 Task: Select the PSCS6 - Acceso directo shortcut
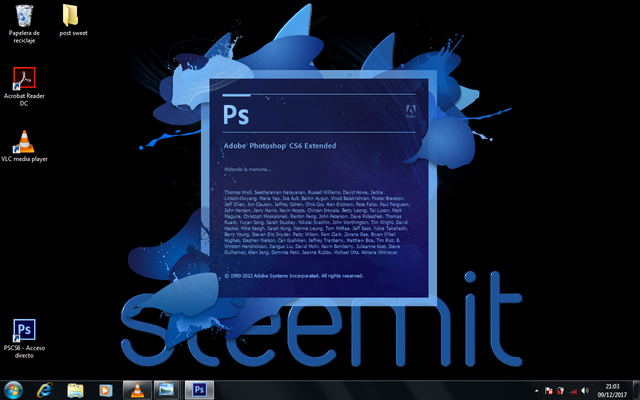click(24, 338)
